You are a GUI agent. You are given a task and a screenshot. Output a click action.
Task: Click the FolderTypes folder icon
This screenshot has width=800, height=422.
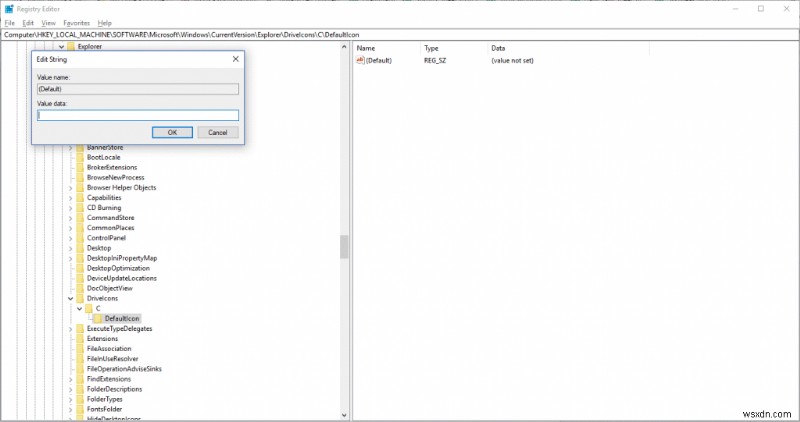click(x=80, y=399)
